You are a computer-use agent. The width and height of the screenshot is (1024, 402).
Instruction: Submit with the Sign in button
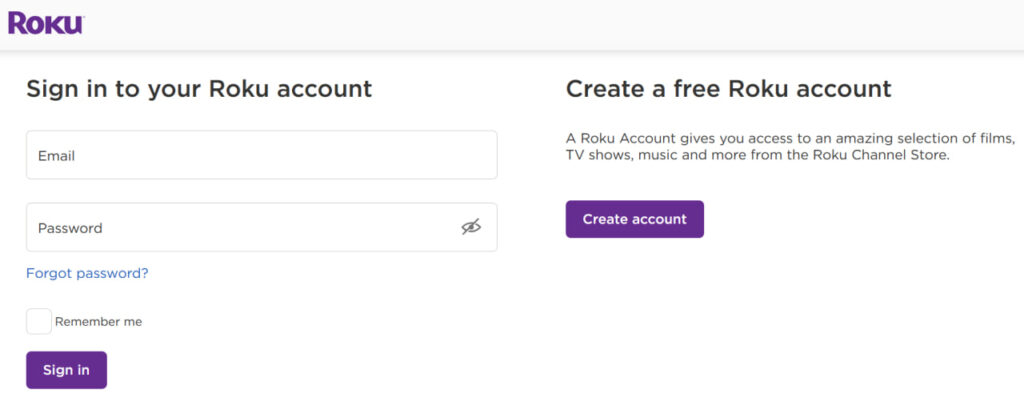[66, 370]
